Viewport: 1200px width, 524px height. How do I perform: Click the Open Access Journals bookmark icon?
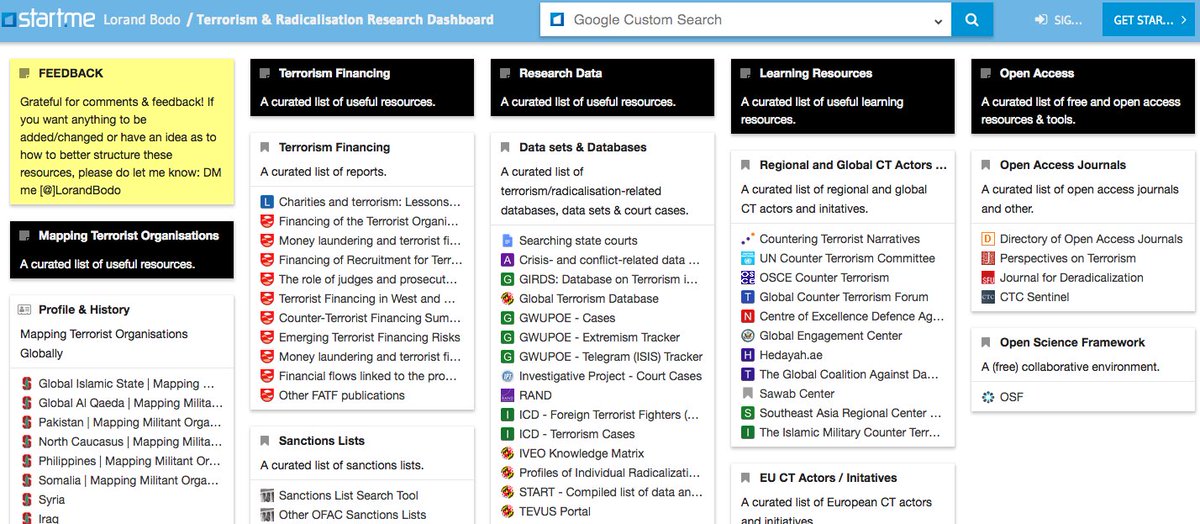[x=987, y=166]
